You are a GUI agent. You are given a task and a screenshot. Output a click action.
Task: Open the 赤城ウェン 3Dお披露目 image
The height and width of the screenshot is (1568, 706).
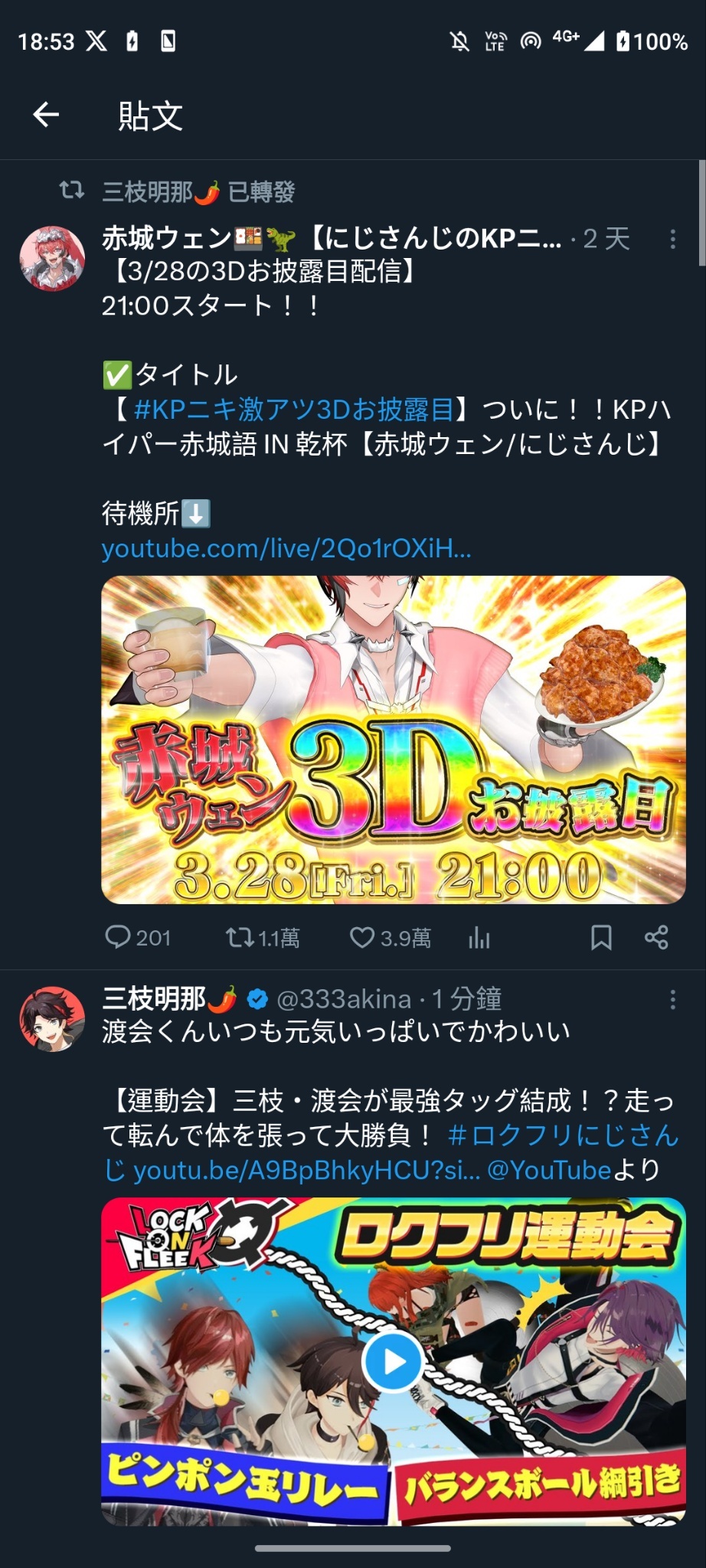point(394,740)
